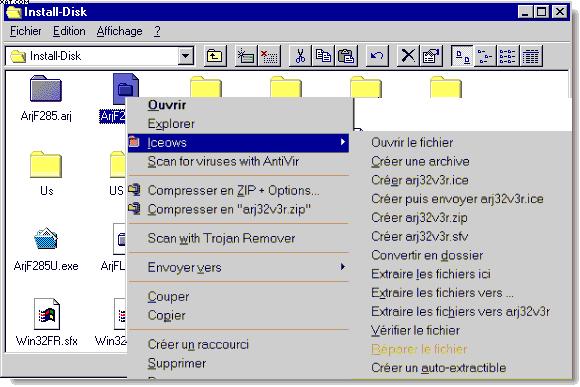Select the Win32FR.sfx file icon
This screenshot has height=387, width=580.
[47, 314]
